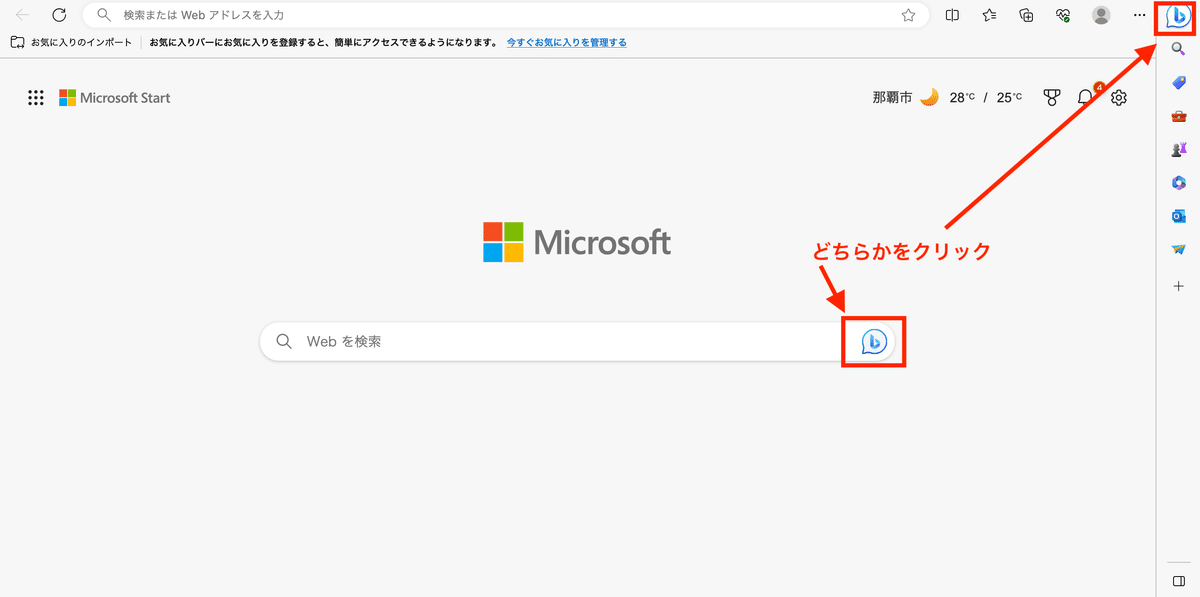
Task: Click the browser refresh button
Action: [x=59, y=15]
